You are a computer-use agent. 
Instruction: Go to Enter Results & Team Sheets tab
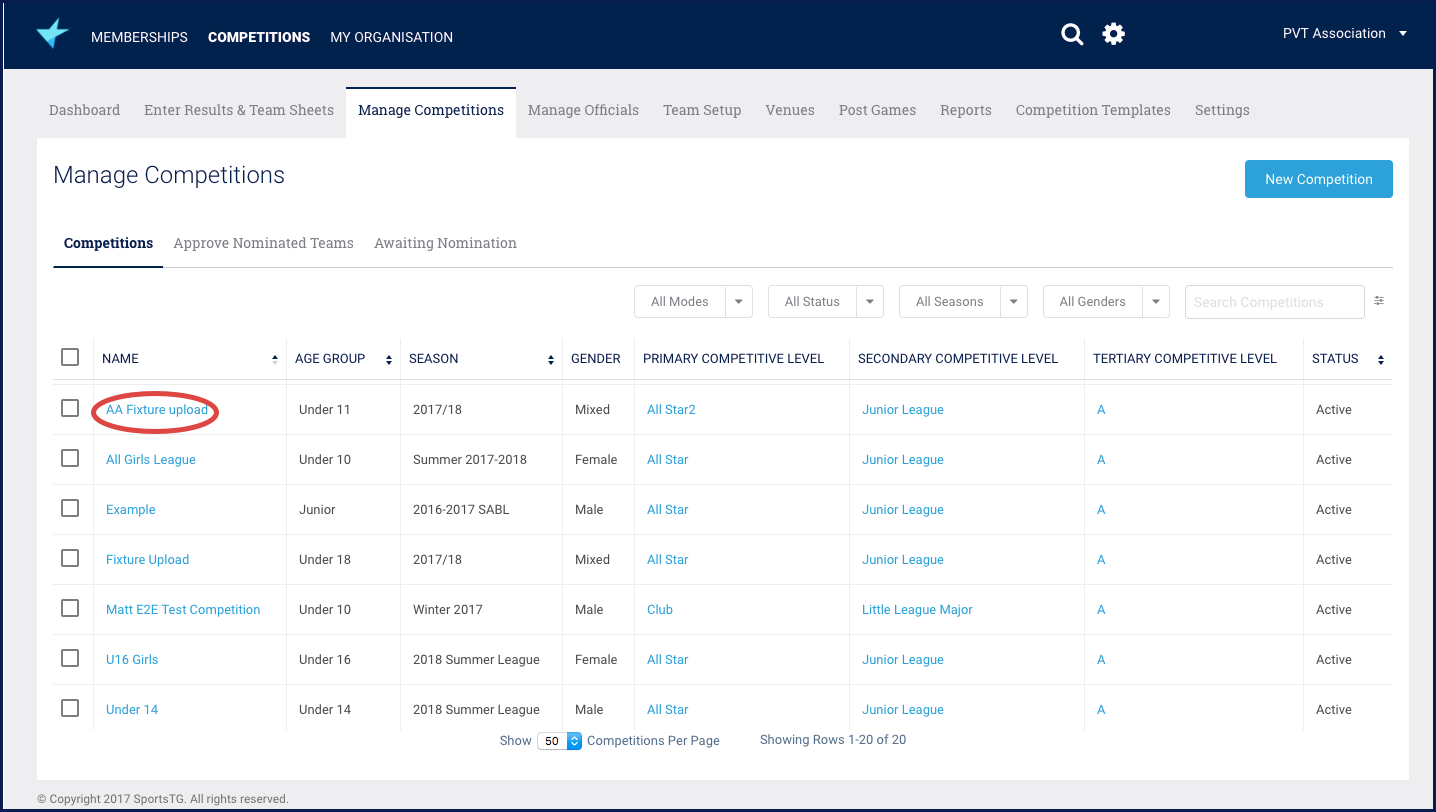[x=239, y=110]
